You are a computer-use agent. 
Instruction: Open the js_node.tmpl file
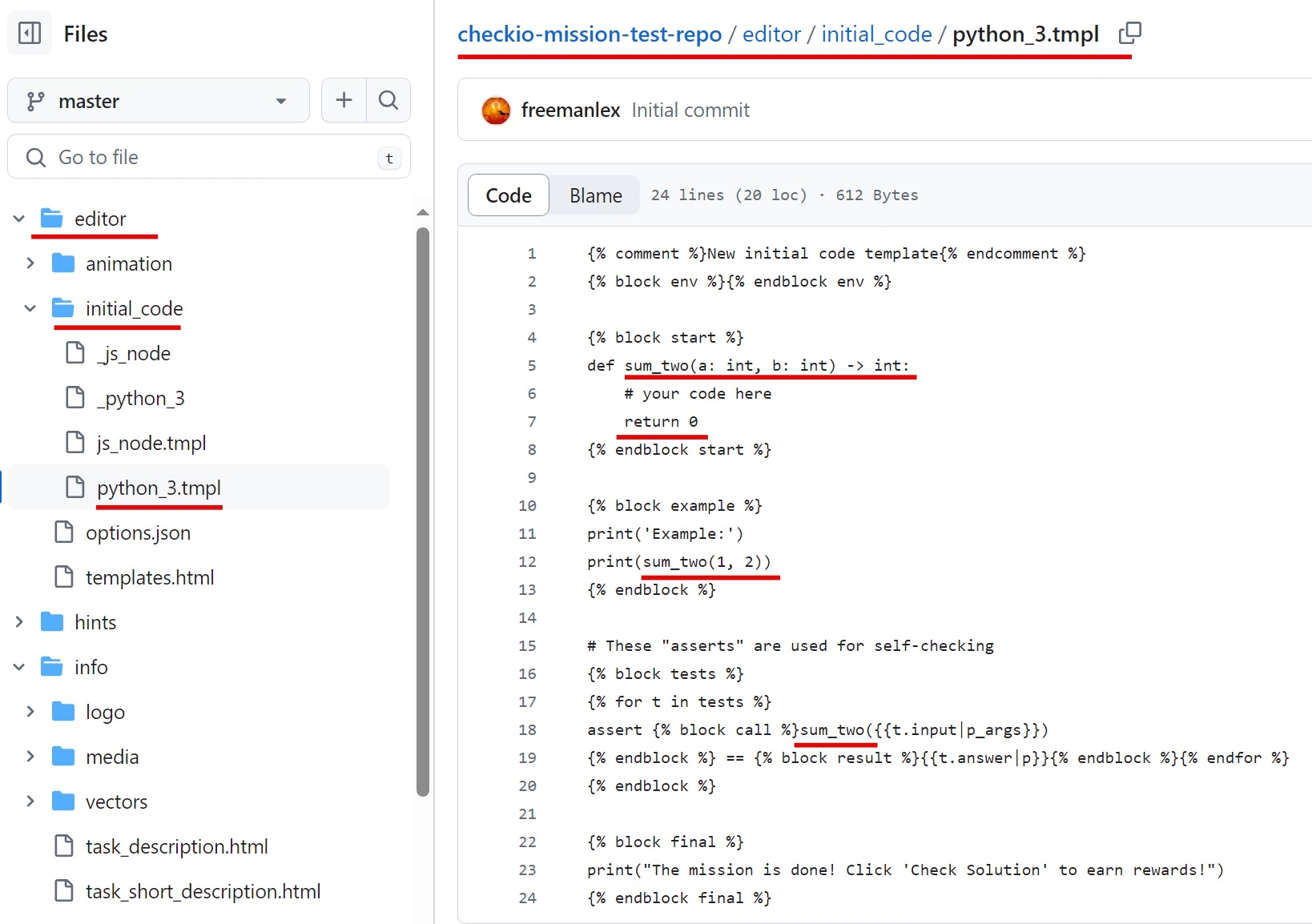(151, 443)
